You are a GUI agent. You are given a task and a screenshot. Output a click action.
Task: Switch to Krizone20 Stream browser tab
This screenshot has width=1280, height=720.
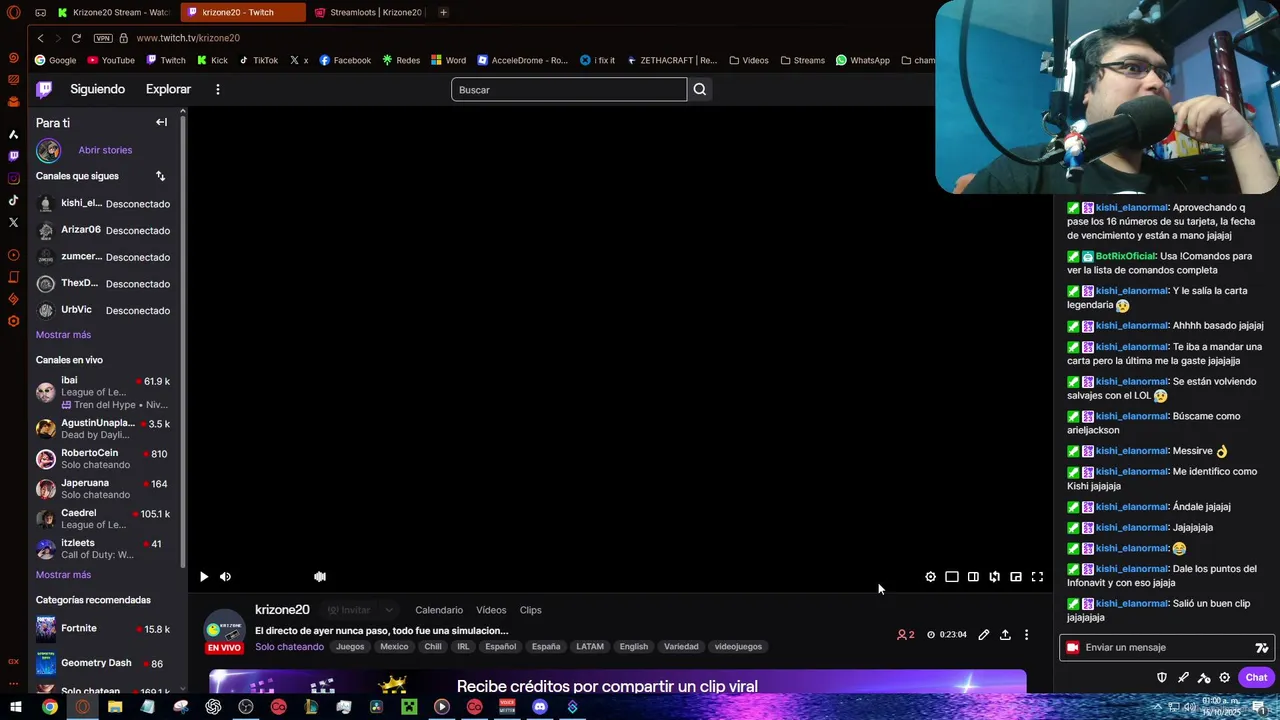click(x=114, y=12)
